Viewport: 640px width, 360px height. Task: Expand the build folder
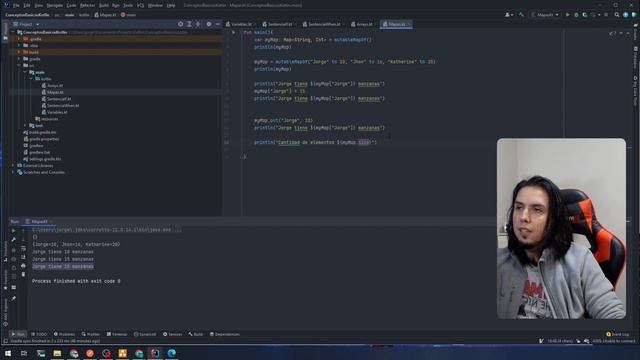coord(19,52)
